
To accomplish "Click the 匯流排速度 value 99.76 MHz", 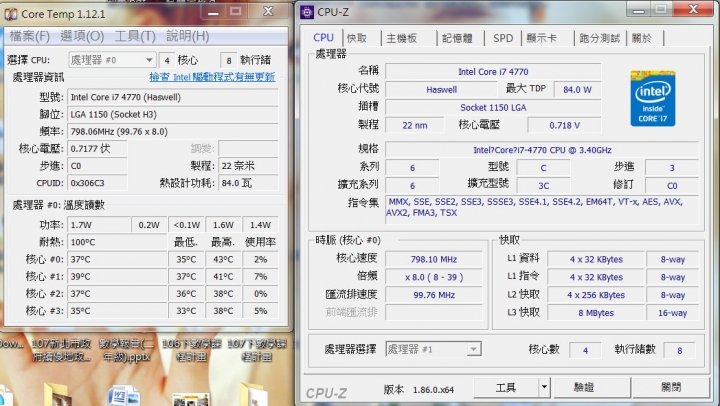I will point(434,295).
